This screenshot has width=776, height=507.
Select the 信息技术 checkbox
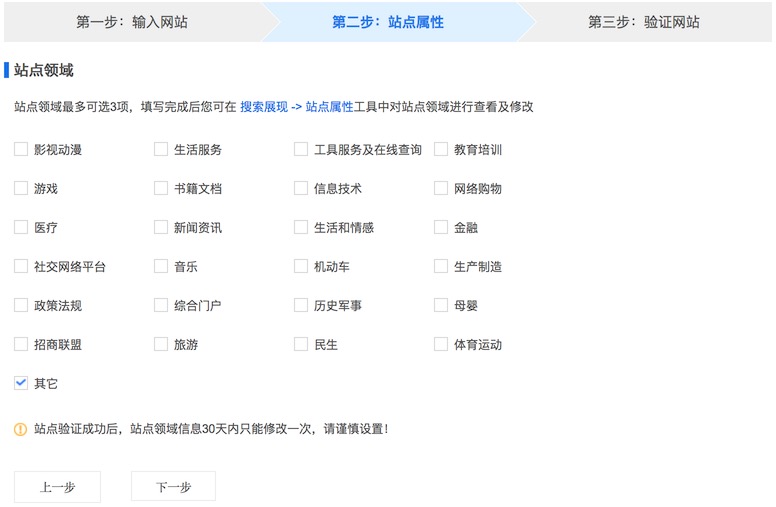pyautogui.click(x=301, y=188)
